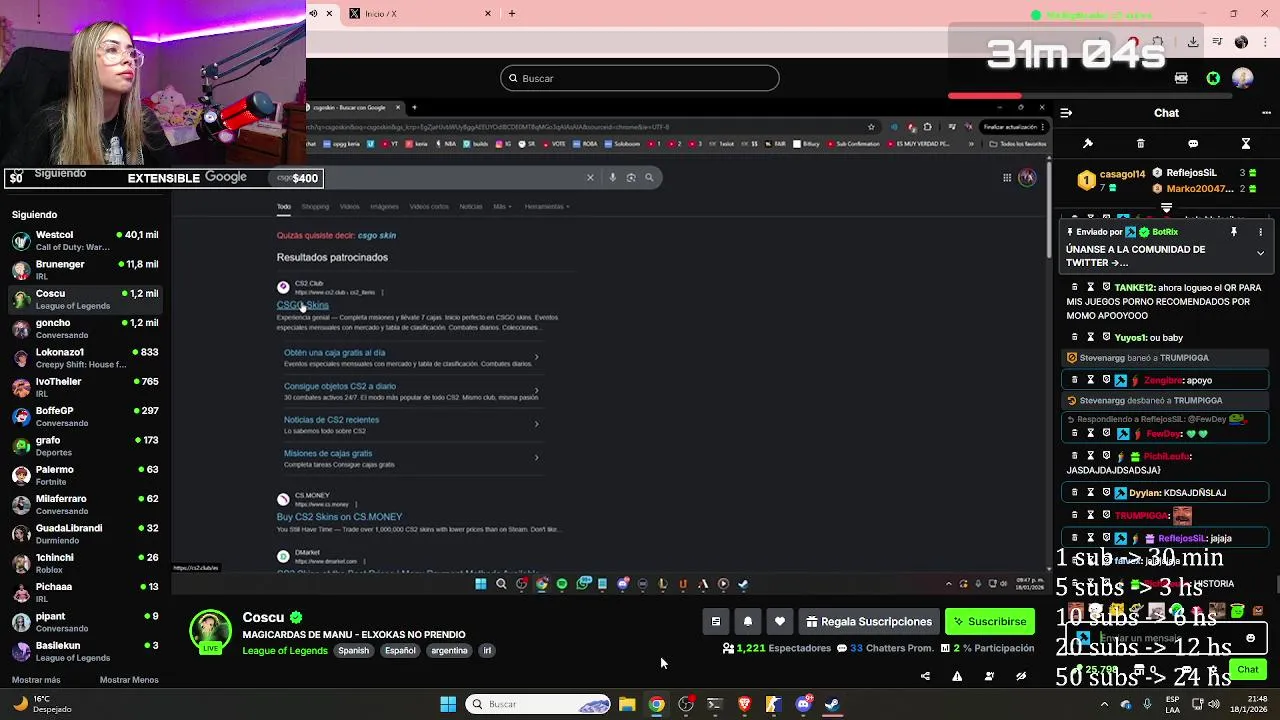The width and height of the screenshot is (1280, 720).
Task: Click the speech bubble icon above chat
Action: tap(1193, 144)
